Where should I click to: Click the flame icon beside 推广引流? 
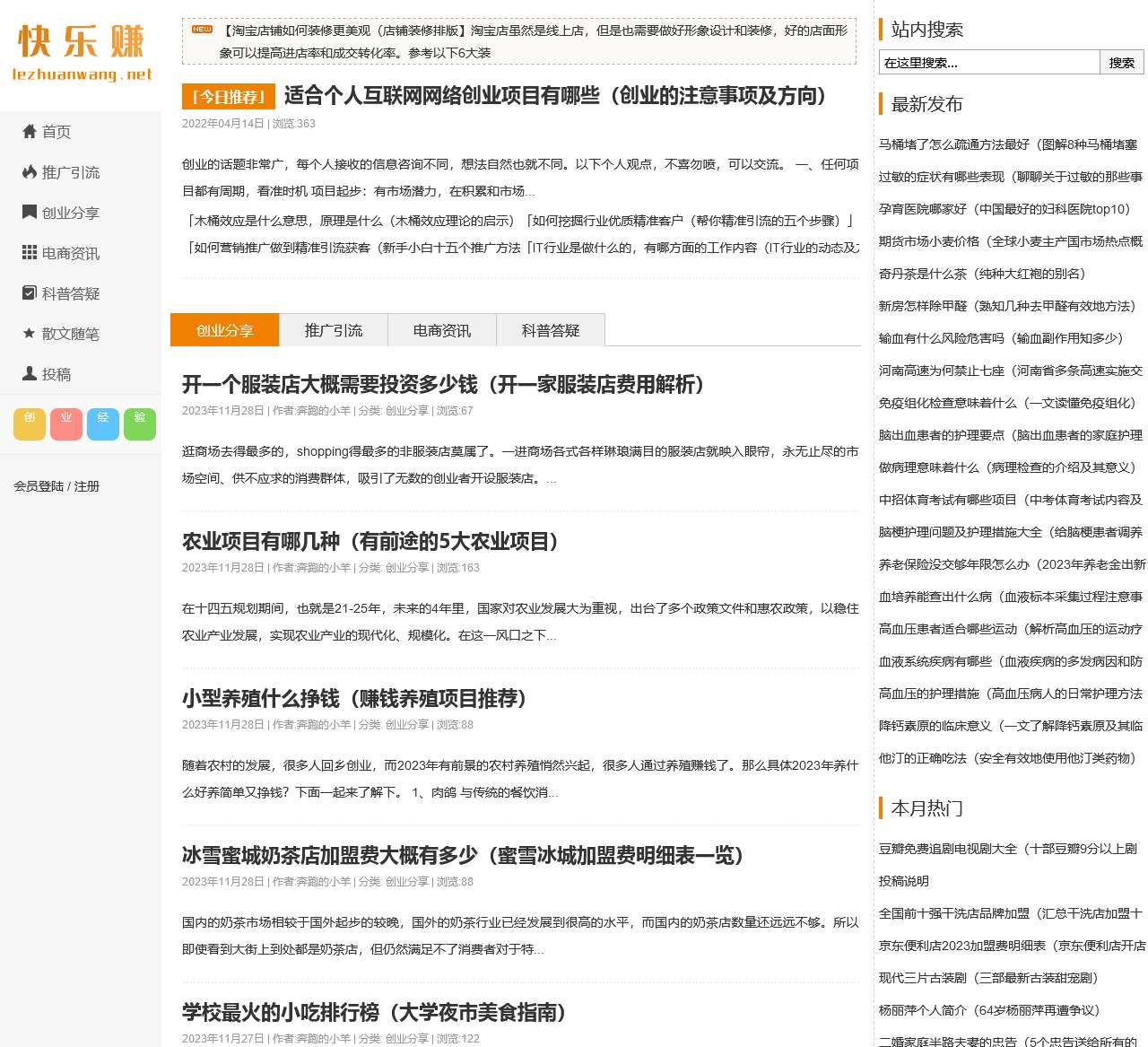(x=30, y=172)
